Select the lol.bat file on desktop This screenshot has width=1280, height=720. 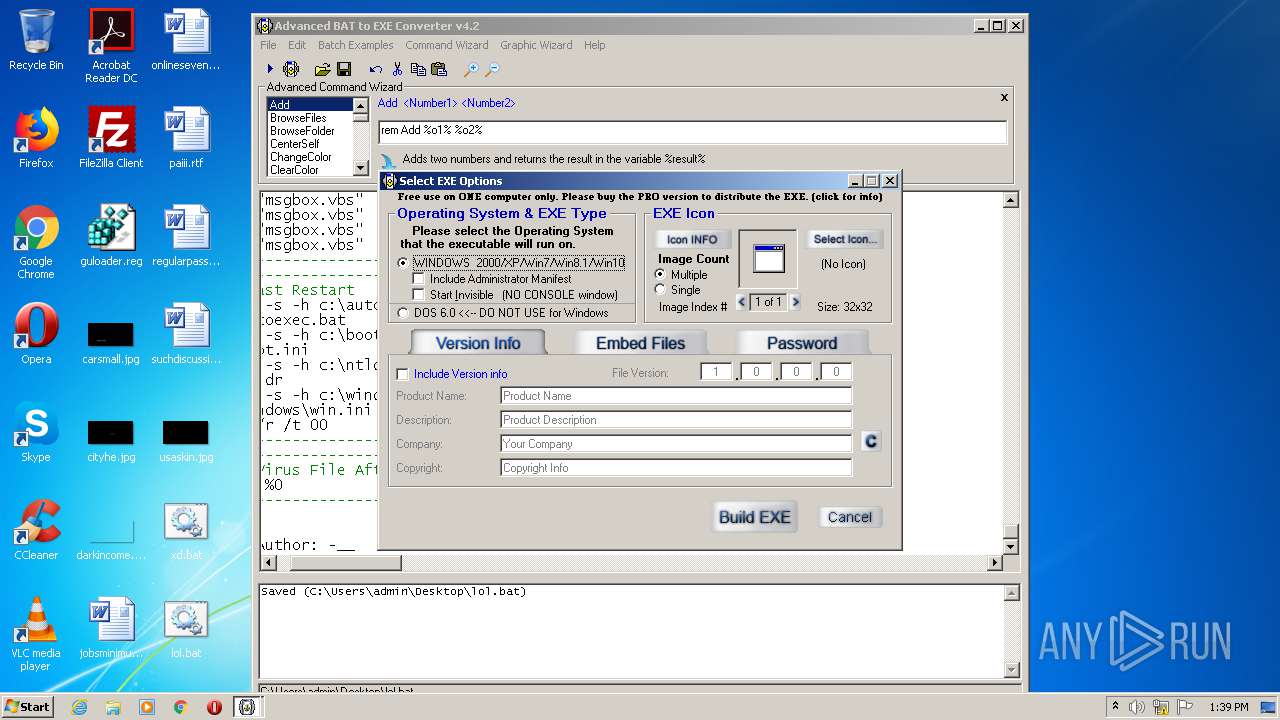pos(186,628)
